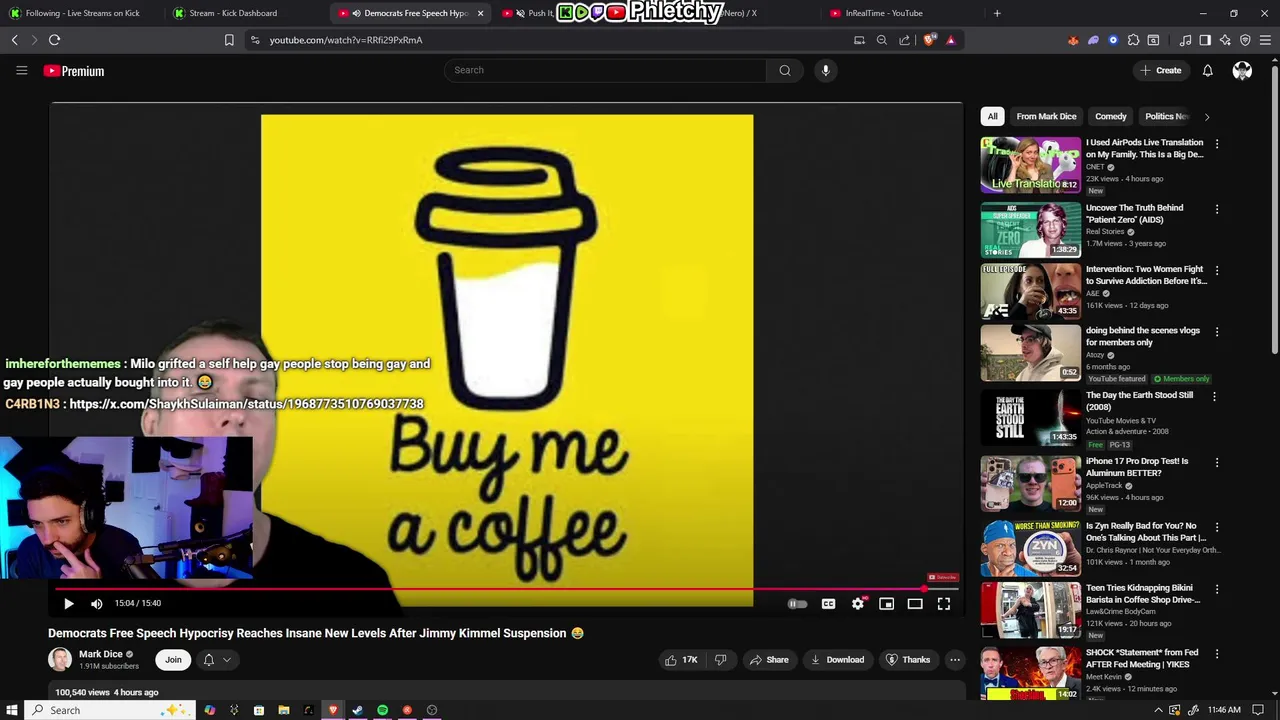This screenshot has height=720, width=1280.
Task: Open the account avatar menu
Action: (x=1242, y=70)
